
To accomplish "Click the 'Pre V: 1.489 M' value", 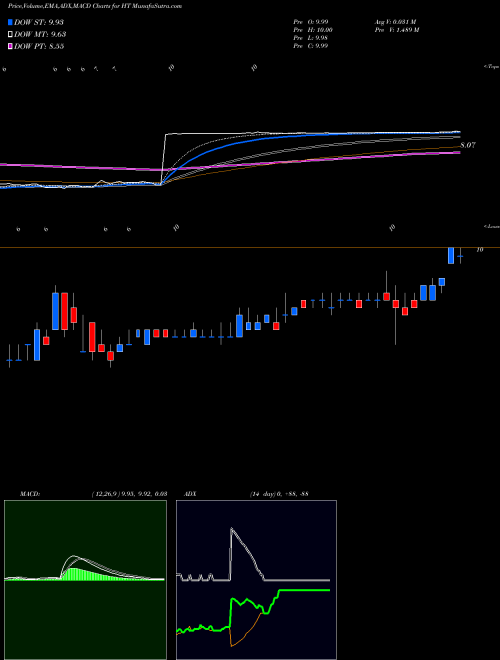I will tap(396, 30).
